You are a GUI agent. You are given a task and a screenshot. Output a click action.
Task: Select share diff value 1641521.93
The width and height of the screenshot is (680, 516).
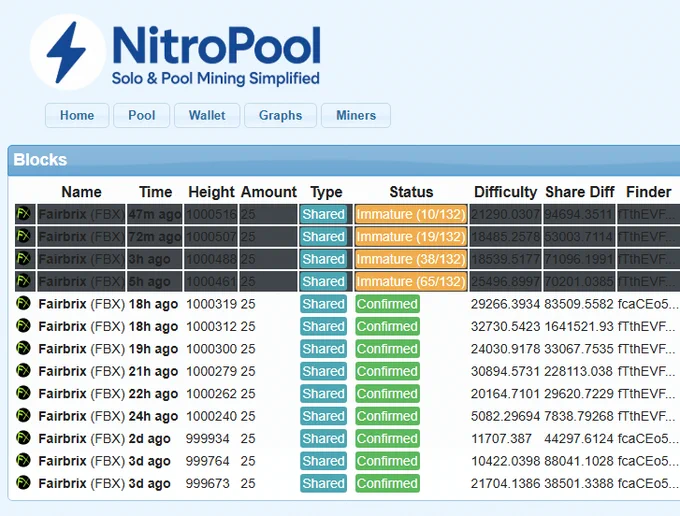coord(579,327)
